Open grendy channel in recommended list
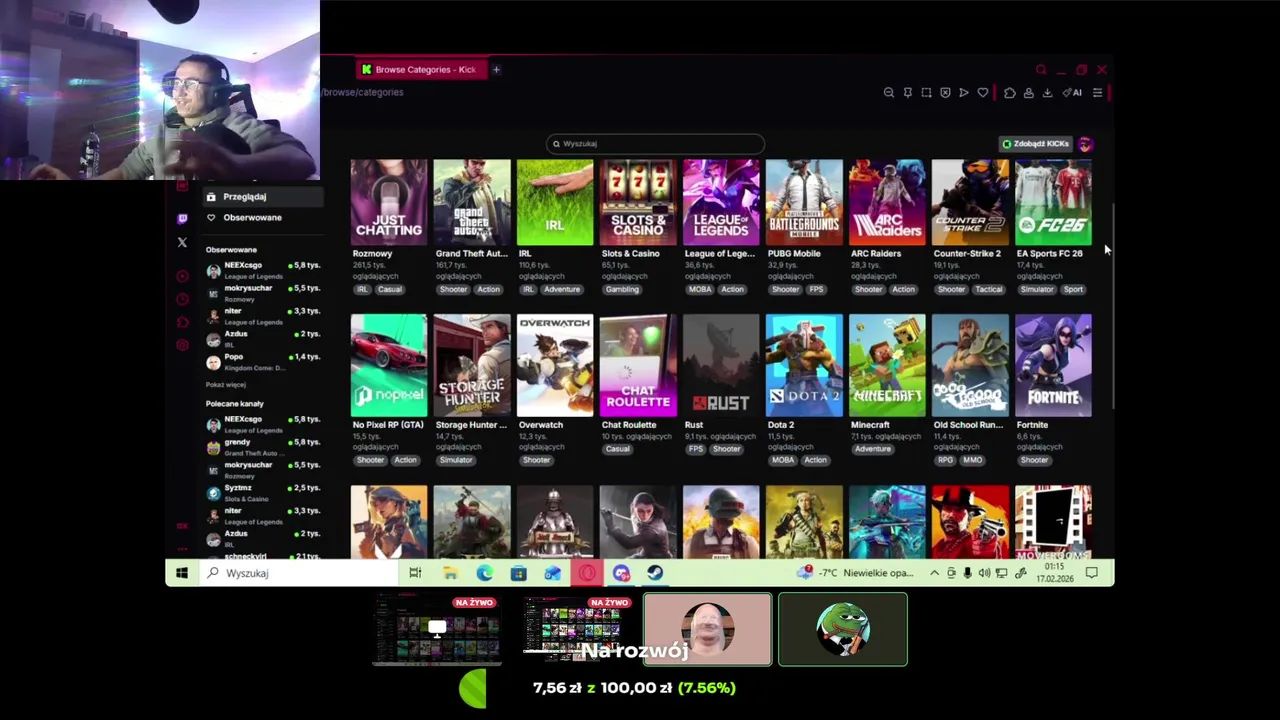 (262, 447)
